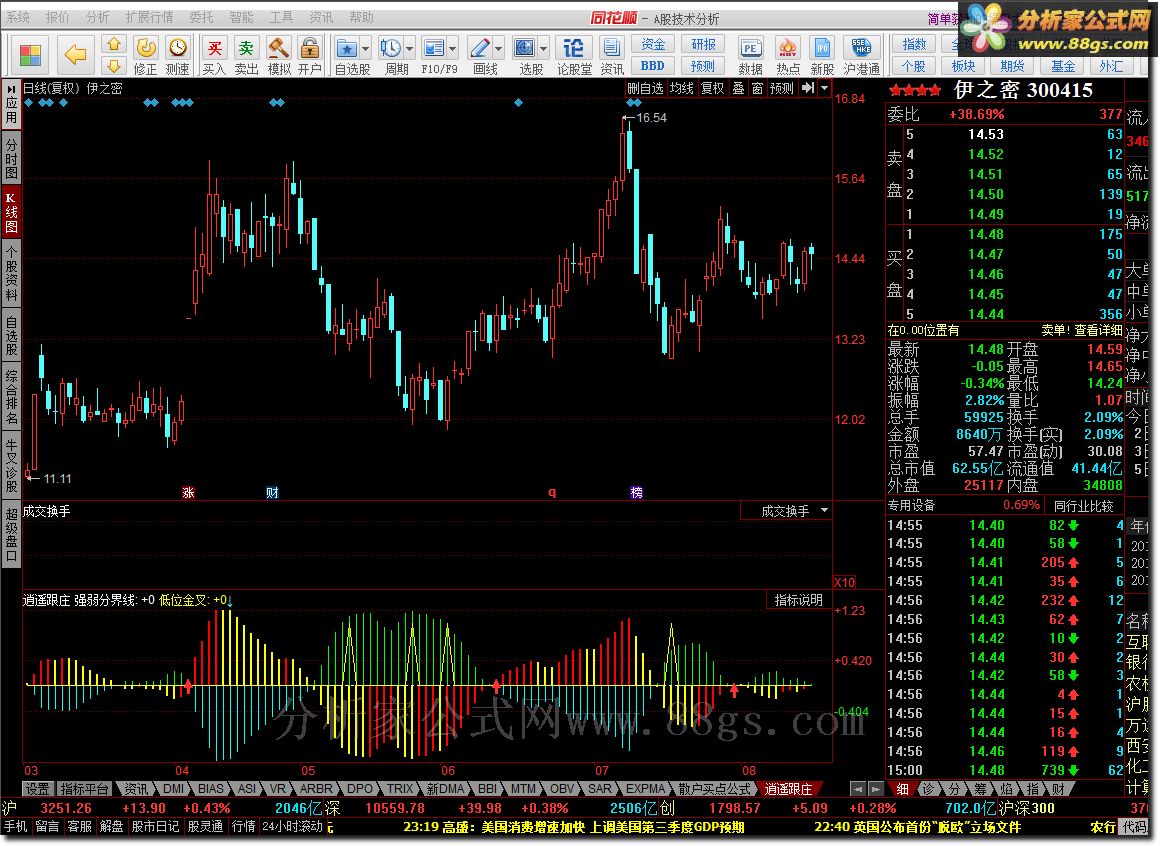The width and height of the screenshot is (1160, 846).
Task: Click the 查看详细 link
Action: [1098, 330]
